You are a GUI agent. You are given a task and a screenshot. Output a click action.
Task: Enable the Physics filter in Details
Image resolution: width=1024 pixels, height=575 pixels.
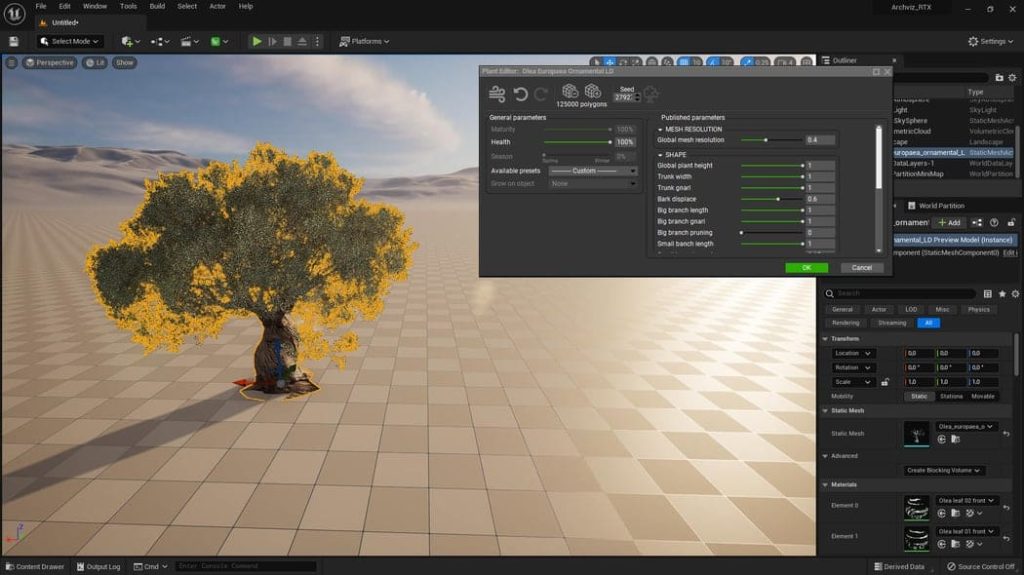(978, 309)
